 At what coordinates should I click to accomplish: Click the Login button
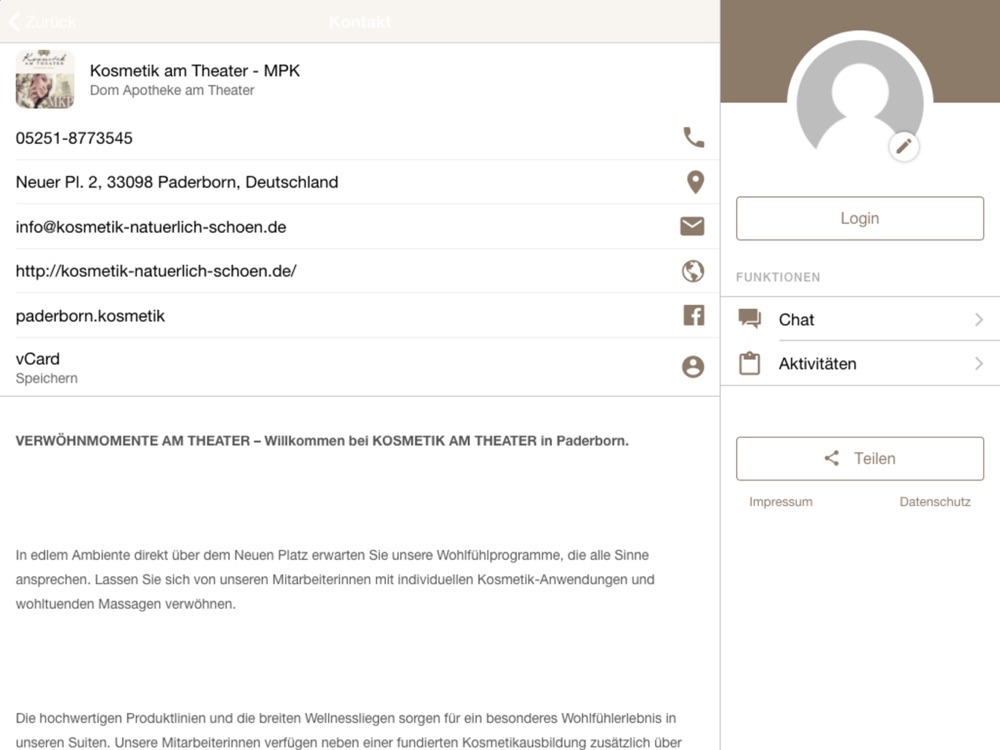coord(860,218)
